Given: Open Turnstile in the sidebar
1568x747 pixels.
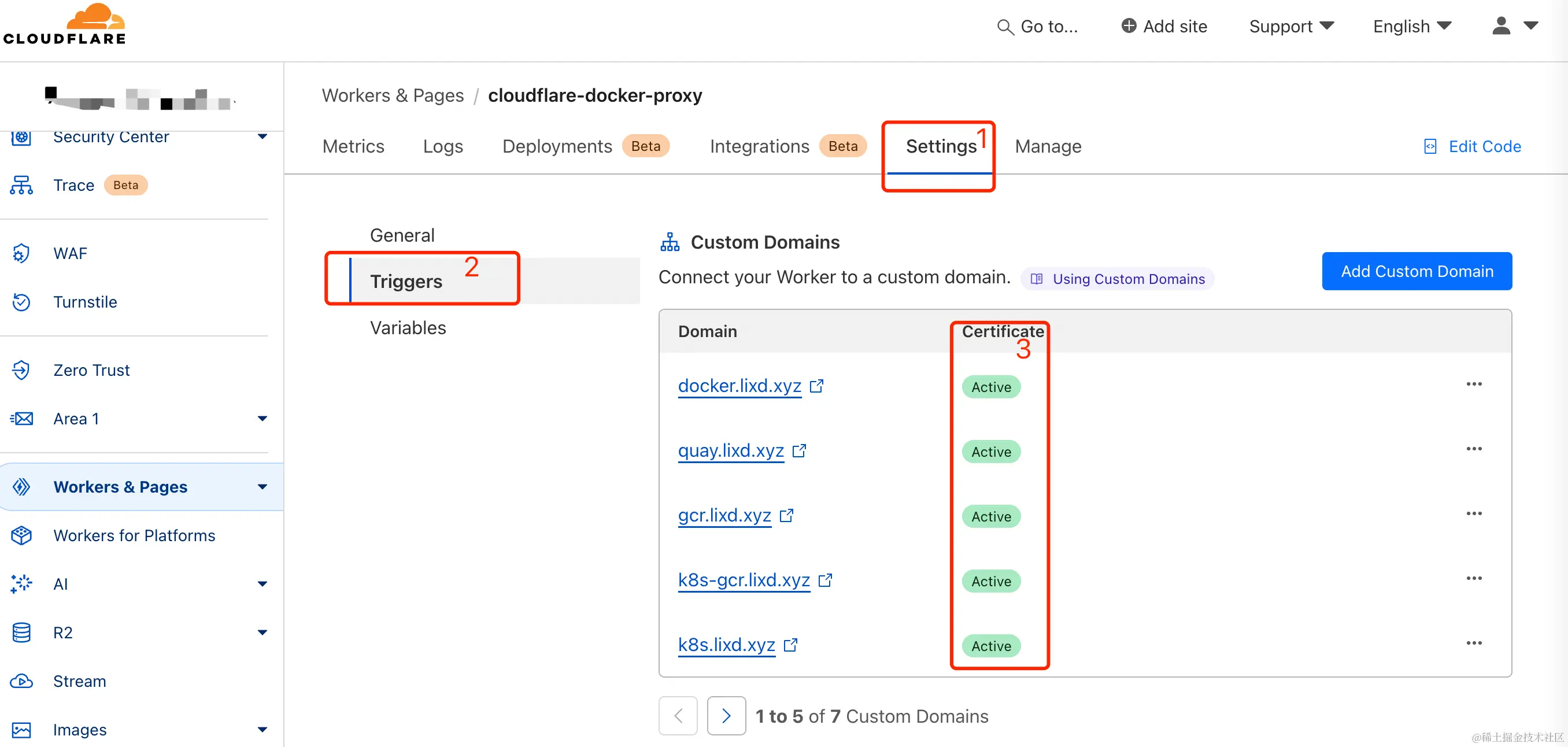Looking at the screenshot, I should tap(85, 302).
